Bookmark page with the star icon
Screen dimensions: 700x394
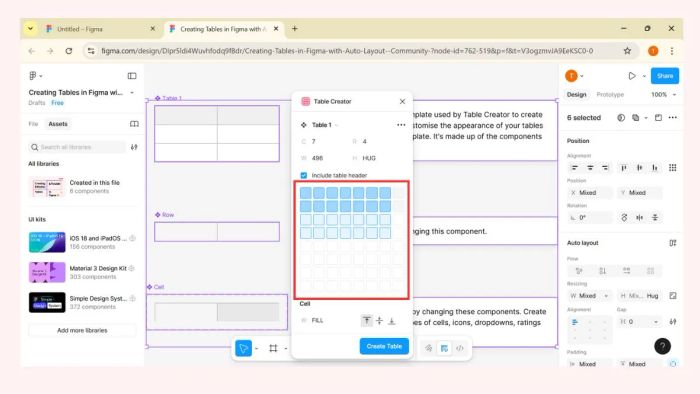627,51
